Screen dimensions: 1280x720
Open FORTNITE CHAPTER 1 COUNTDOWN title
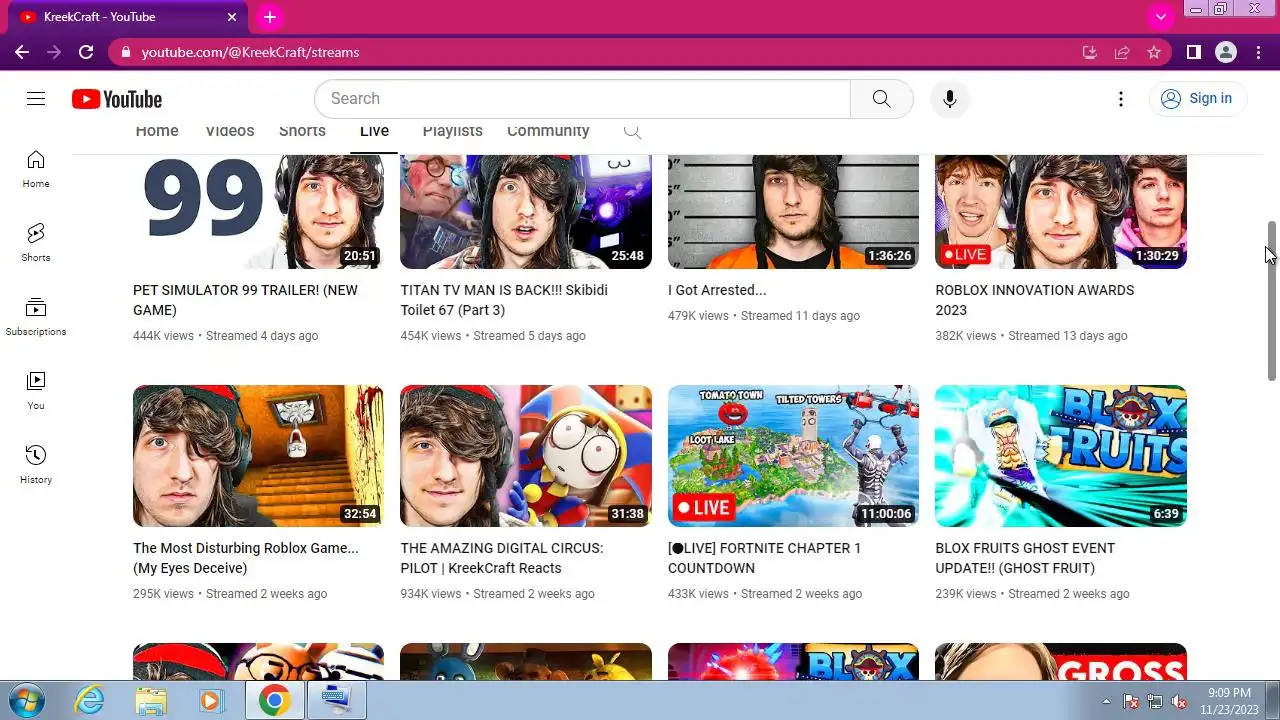tap(765, 558)
